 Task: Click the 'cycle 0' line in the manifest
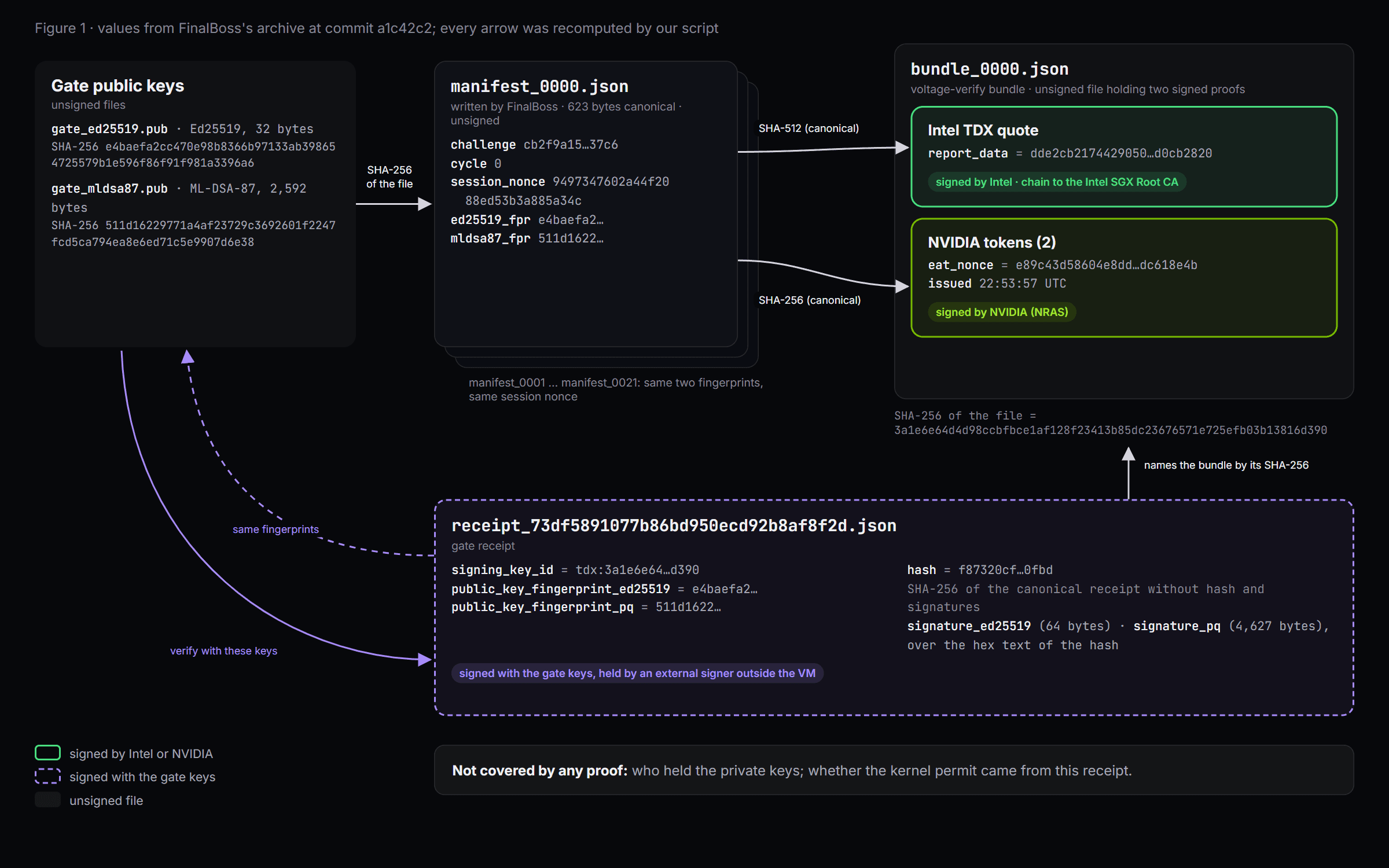(x=476, y=163)
